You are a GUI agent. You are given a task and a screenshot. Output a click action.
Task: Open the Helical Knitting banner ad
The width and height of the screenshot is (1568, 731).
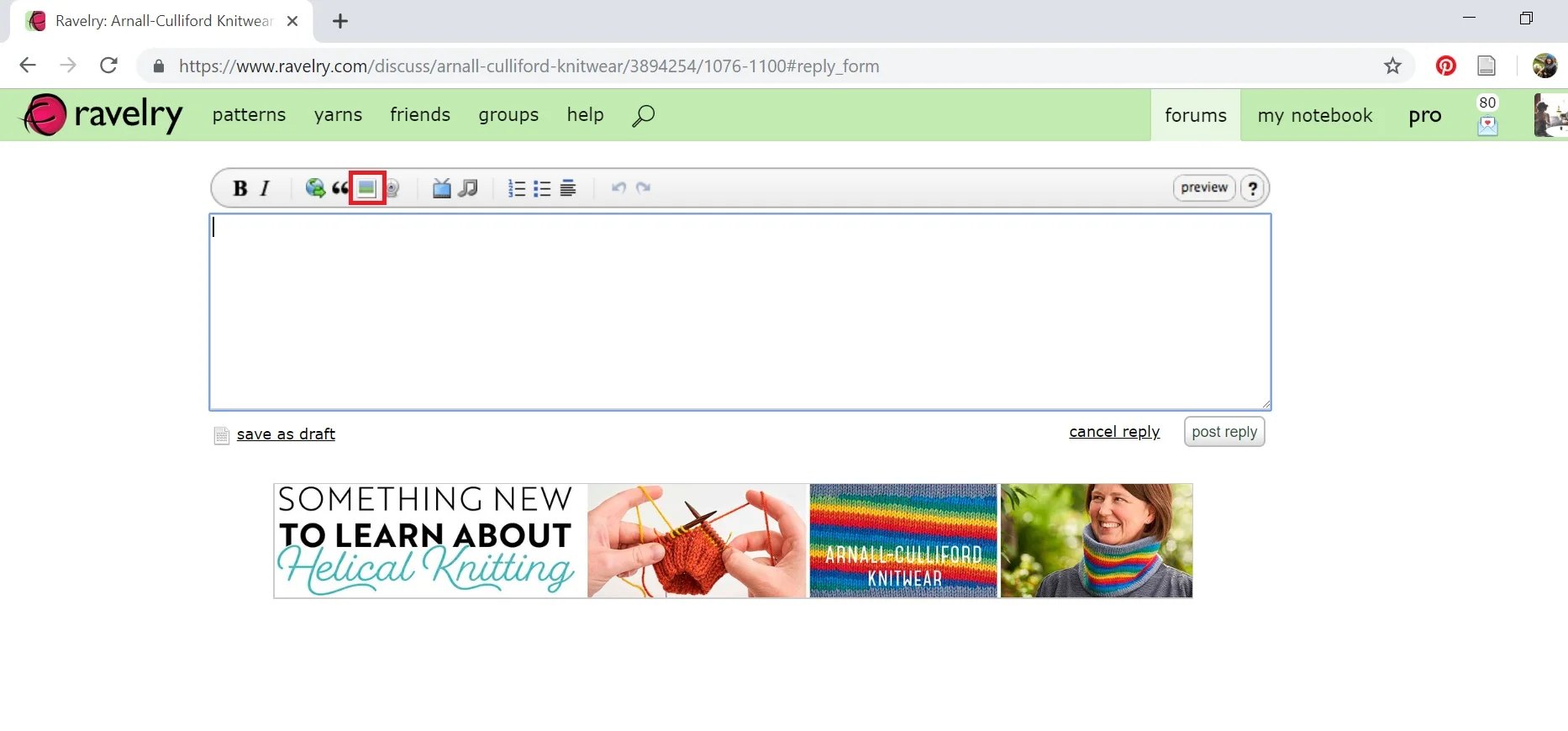coord(733,540)
